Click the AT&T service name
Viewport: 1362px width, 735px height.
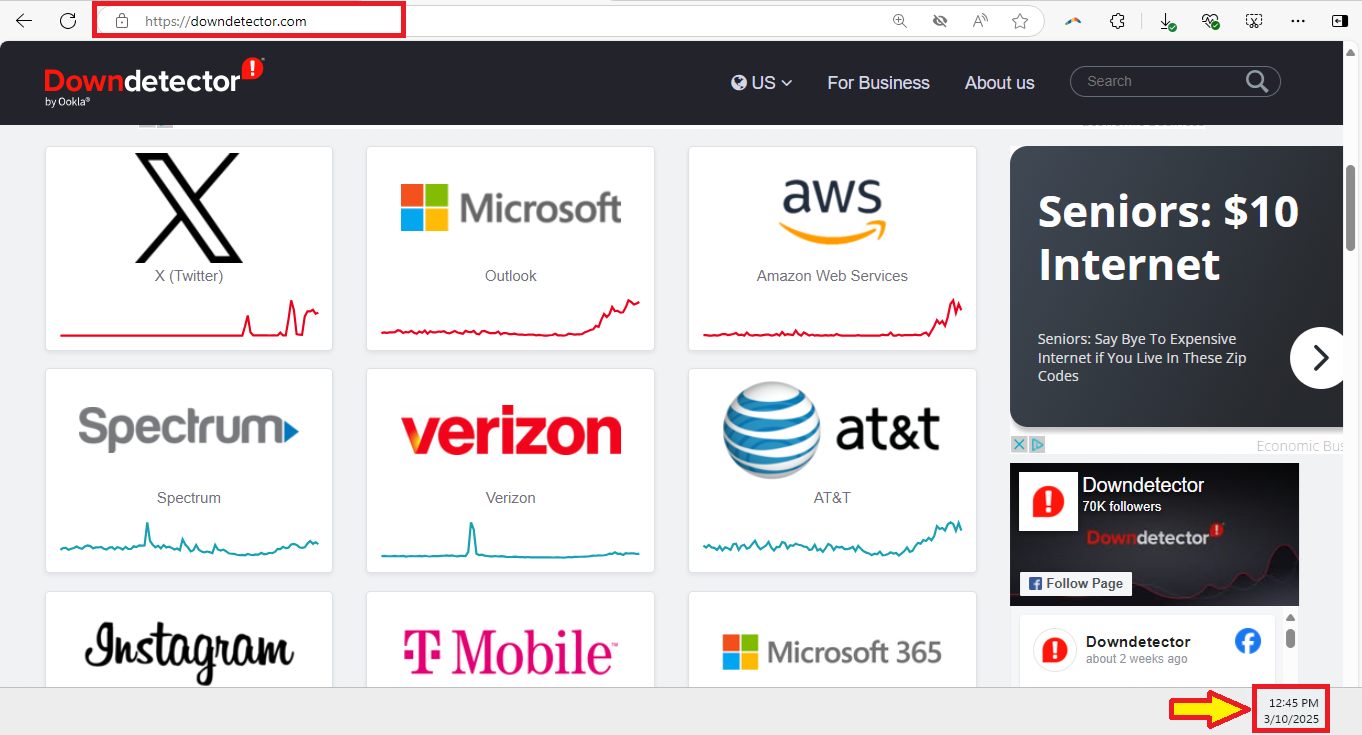pos(832,498)
